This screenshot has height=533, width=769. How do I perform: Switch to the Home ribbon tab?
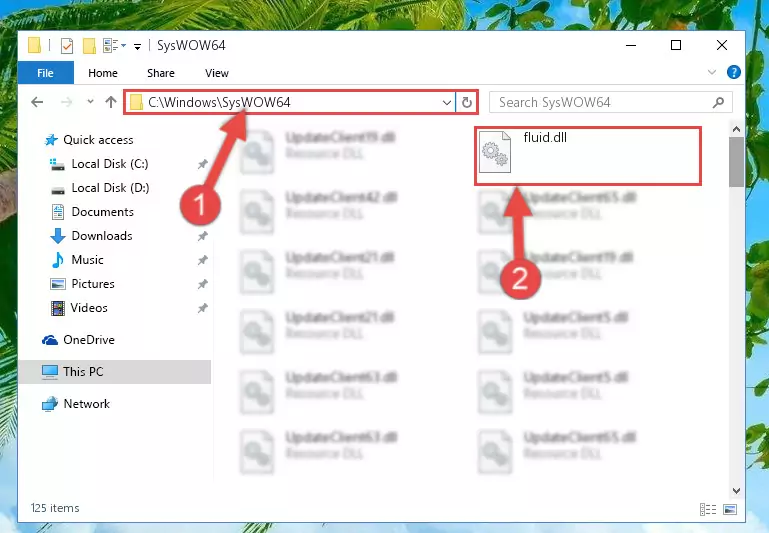[103, 73]
